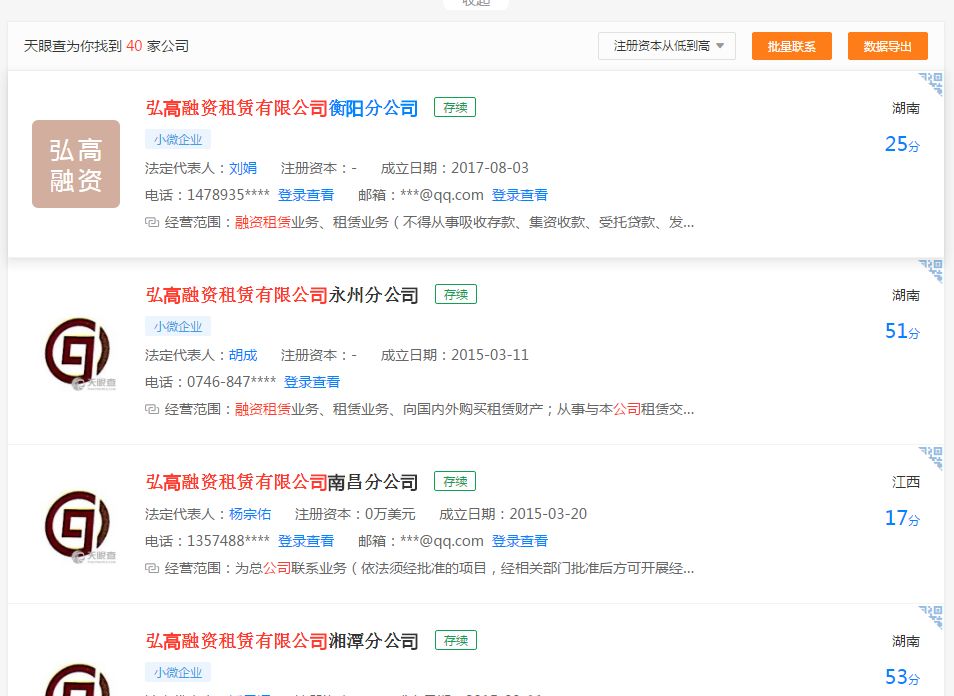Click 登录查看 next to phone 1357488****
Image resolution: width=954 pixels, height=696 pixels.
(306, 541)
